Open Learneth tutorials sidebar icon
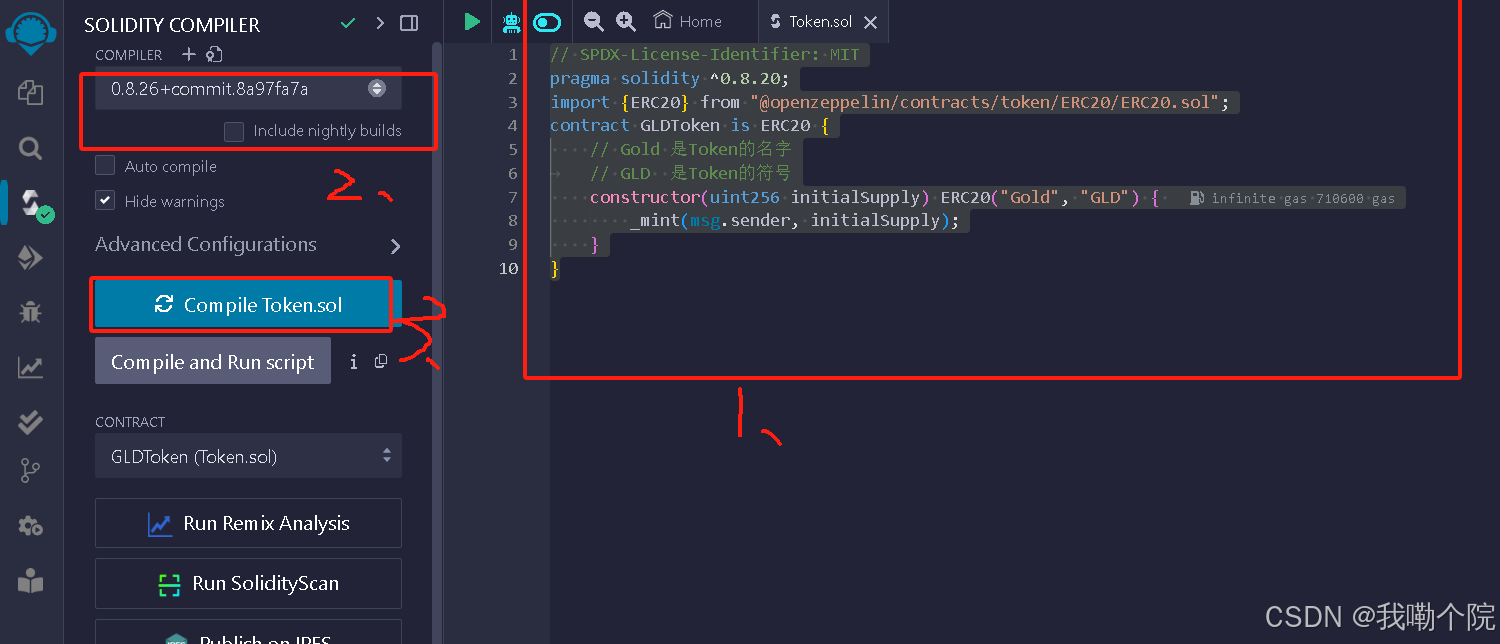Viewport: 1500px width, 644px height. [x=31, y=580]
